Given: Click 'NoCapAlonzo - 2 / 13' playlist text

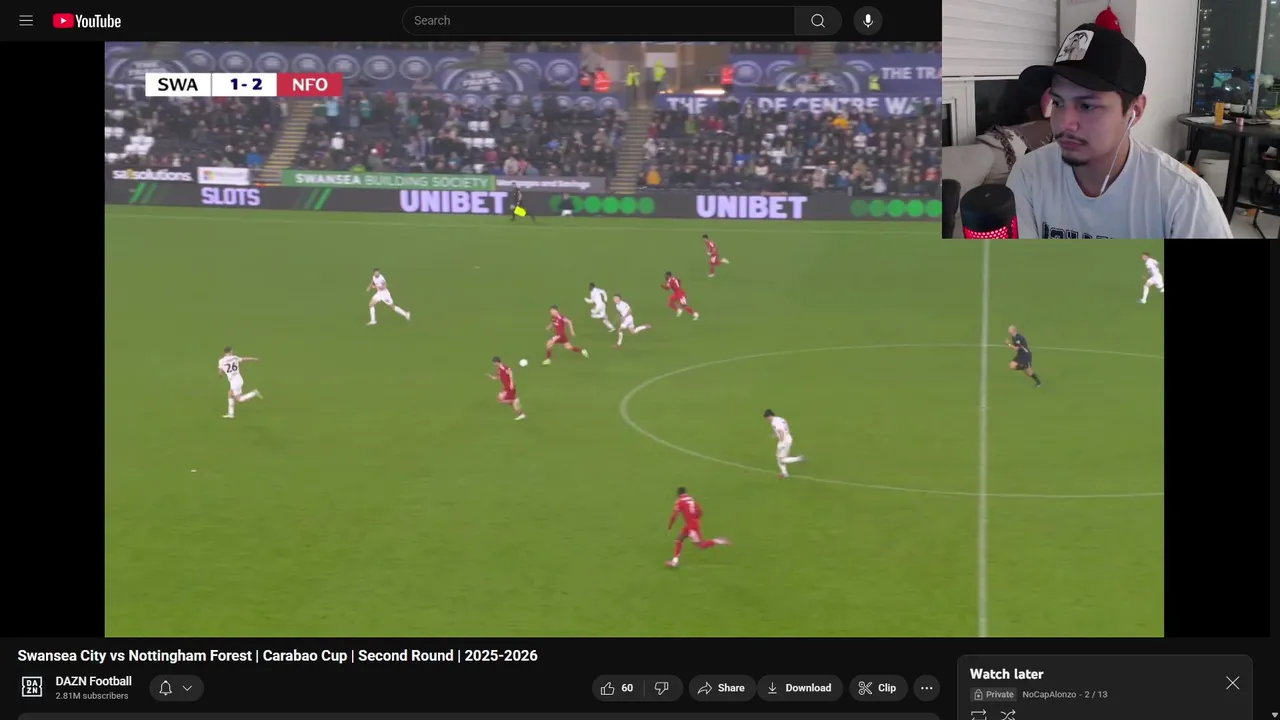Looking at the screenshot, I should point(1064,694).
